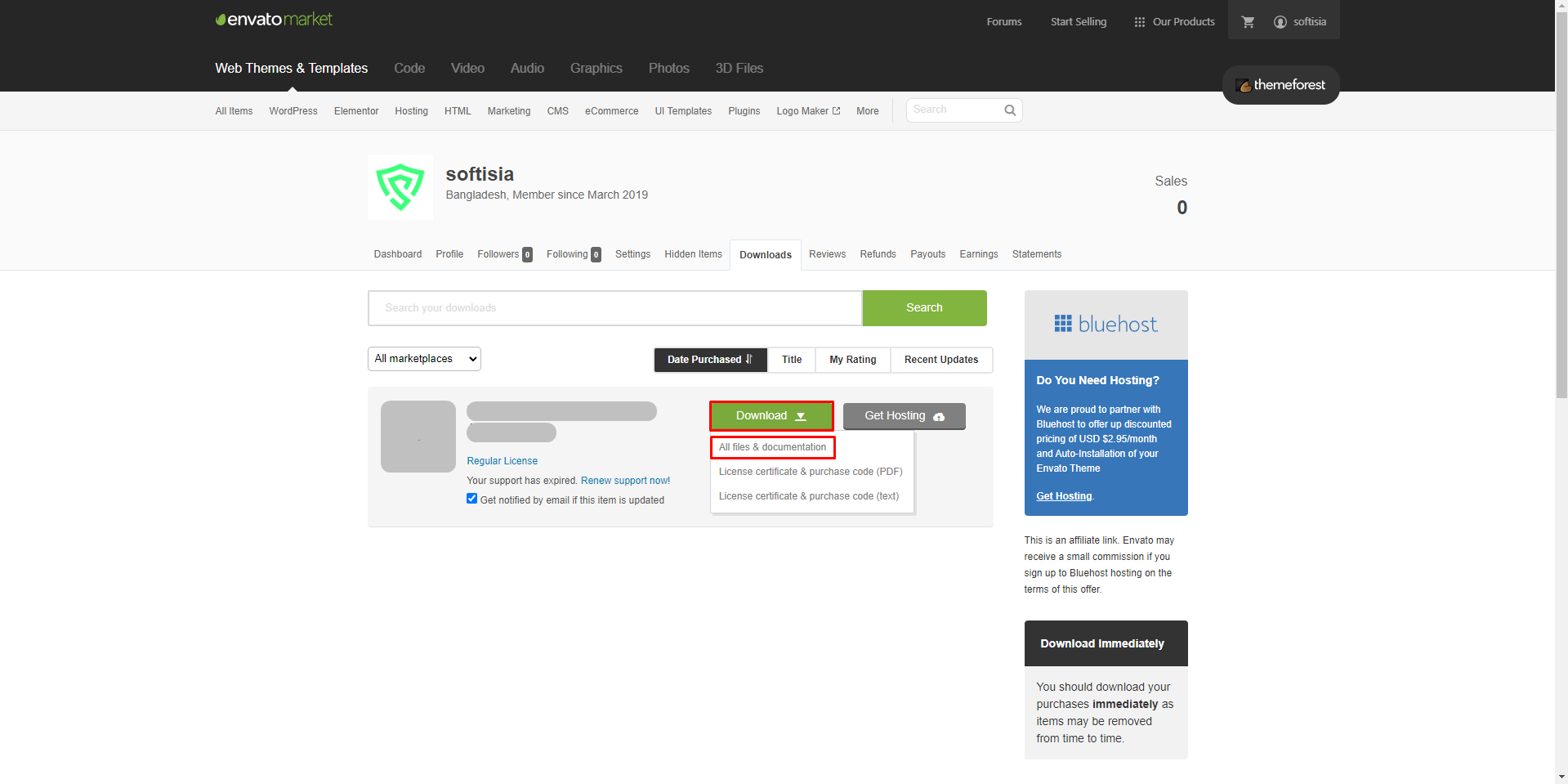Uncheck the update notification email checkbox
This screenshot has width=1568, height=784.
pos(471,498)
